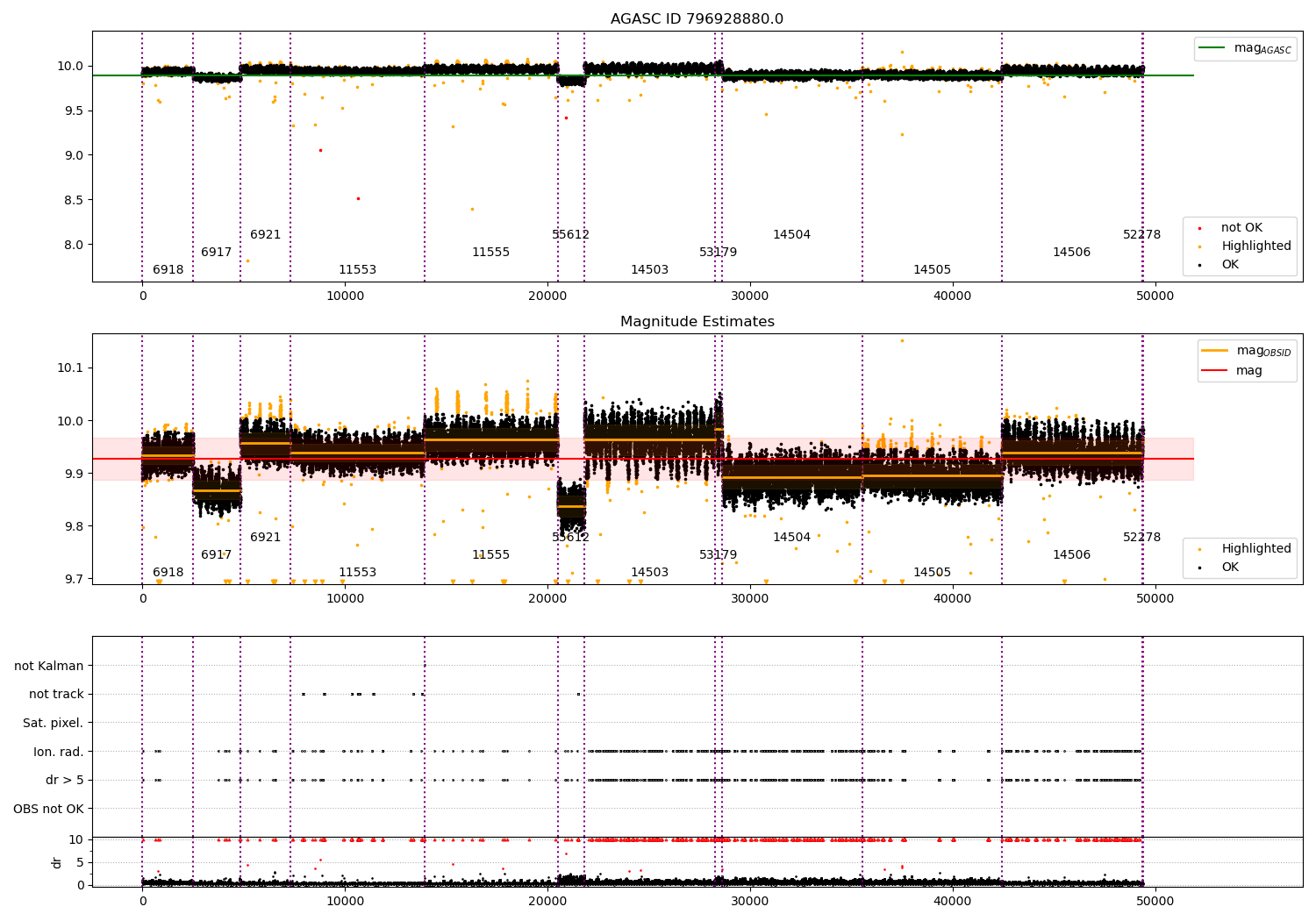Click obsid label 11553 in Magnitude Estimates plot

(358, 573)
